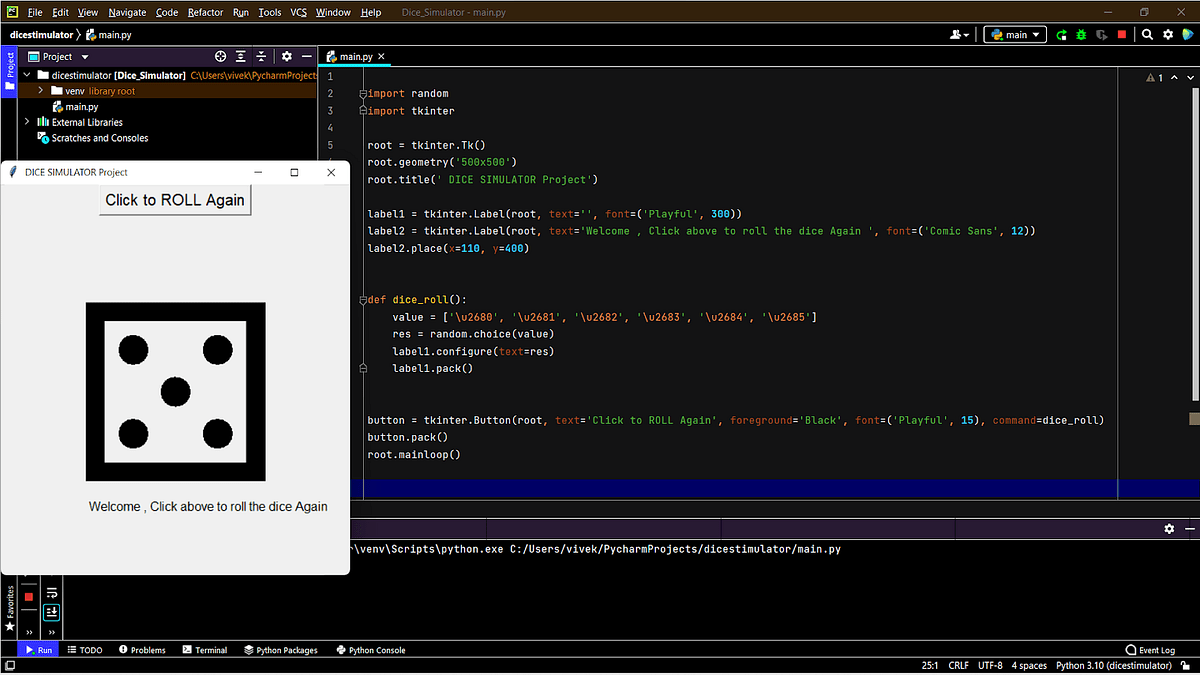The width and height of the screenshot is (1200, 675).
Task: Toggle scroll to end in Run output
Action: [x=51, y=612]
